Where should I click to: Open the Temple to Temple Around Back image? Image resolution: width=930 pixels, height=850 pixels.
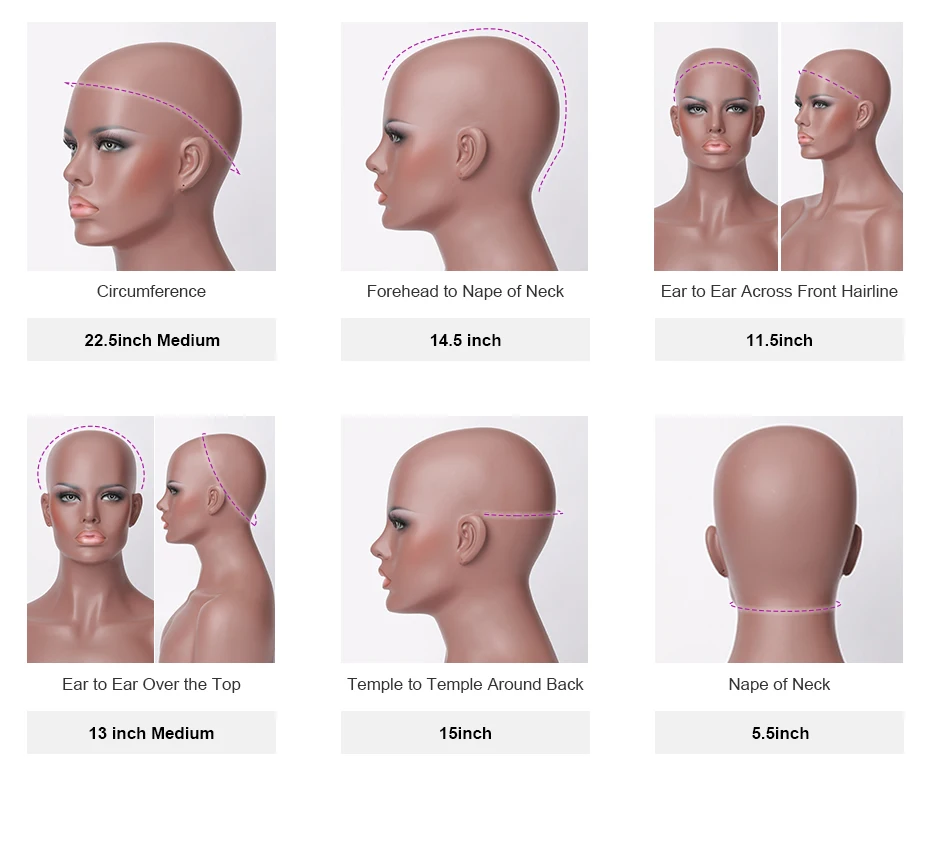click(464, 539)
